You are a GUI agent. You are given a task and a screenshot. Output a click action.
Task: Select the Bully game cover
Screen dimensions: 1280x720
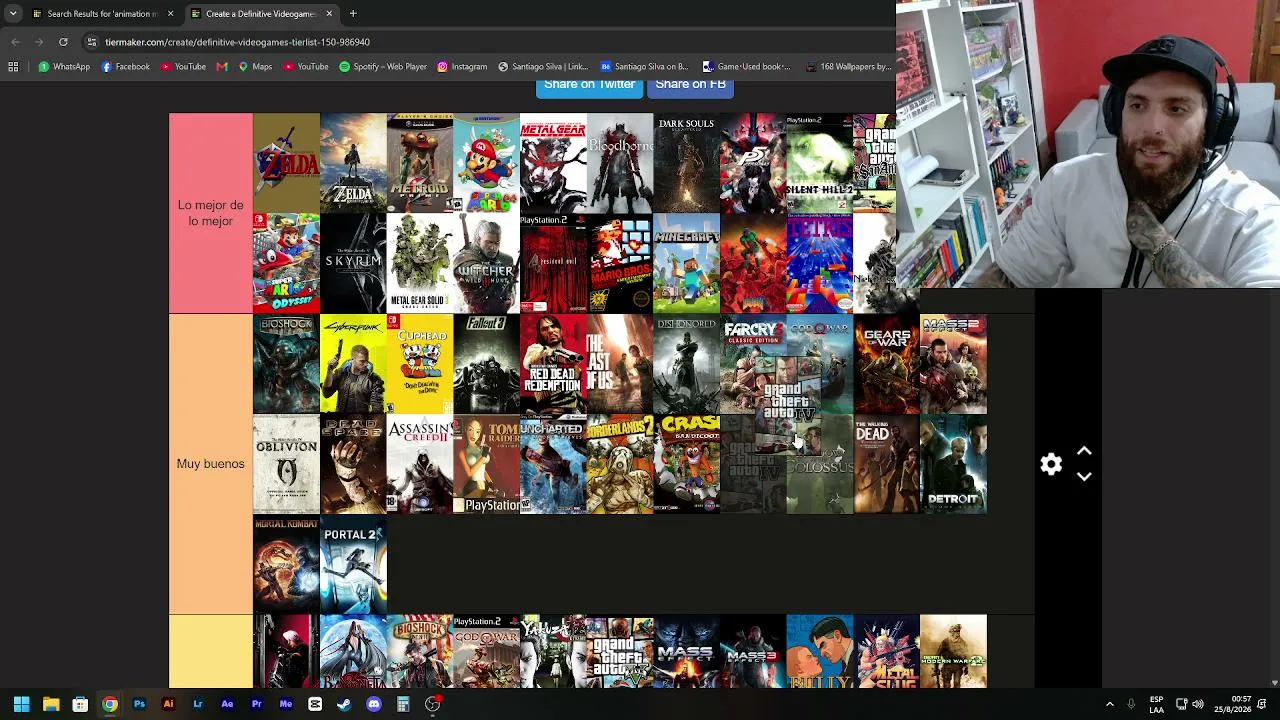[820, 651]
